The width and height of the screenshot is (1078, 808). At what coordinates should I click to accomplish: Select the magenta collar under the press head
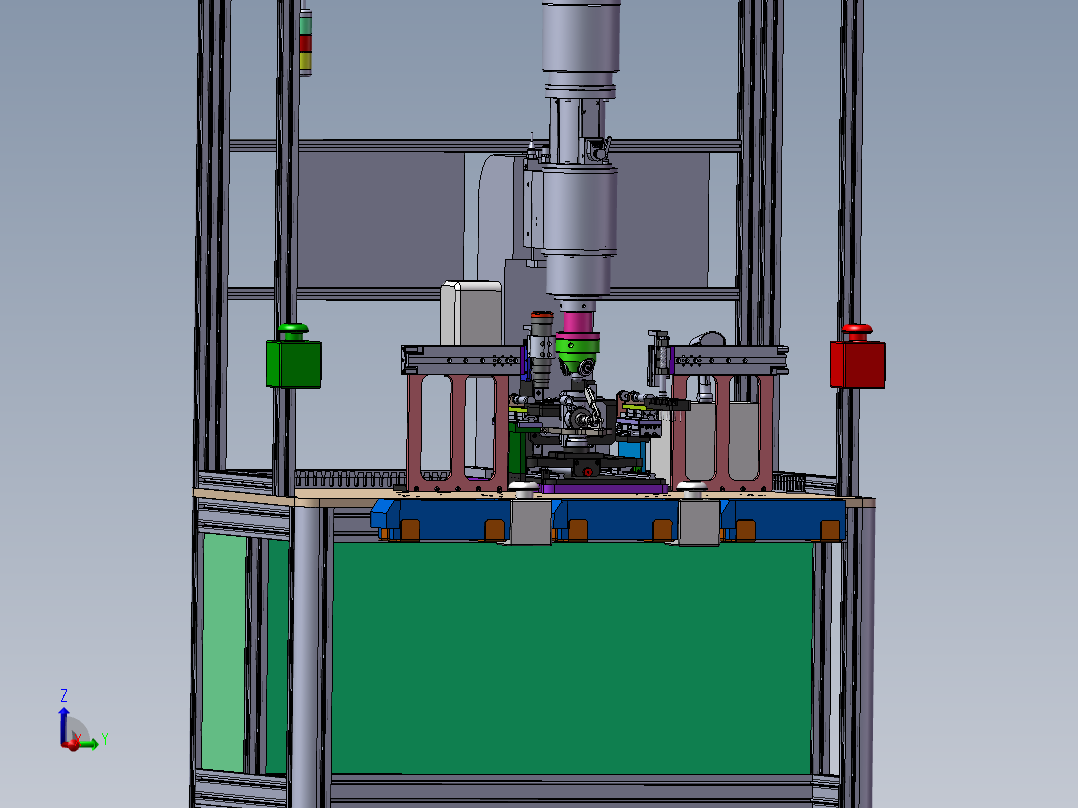click(578, 323)
